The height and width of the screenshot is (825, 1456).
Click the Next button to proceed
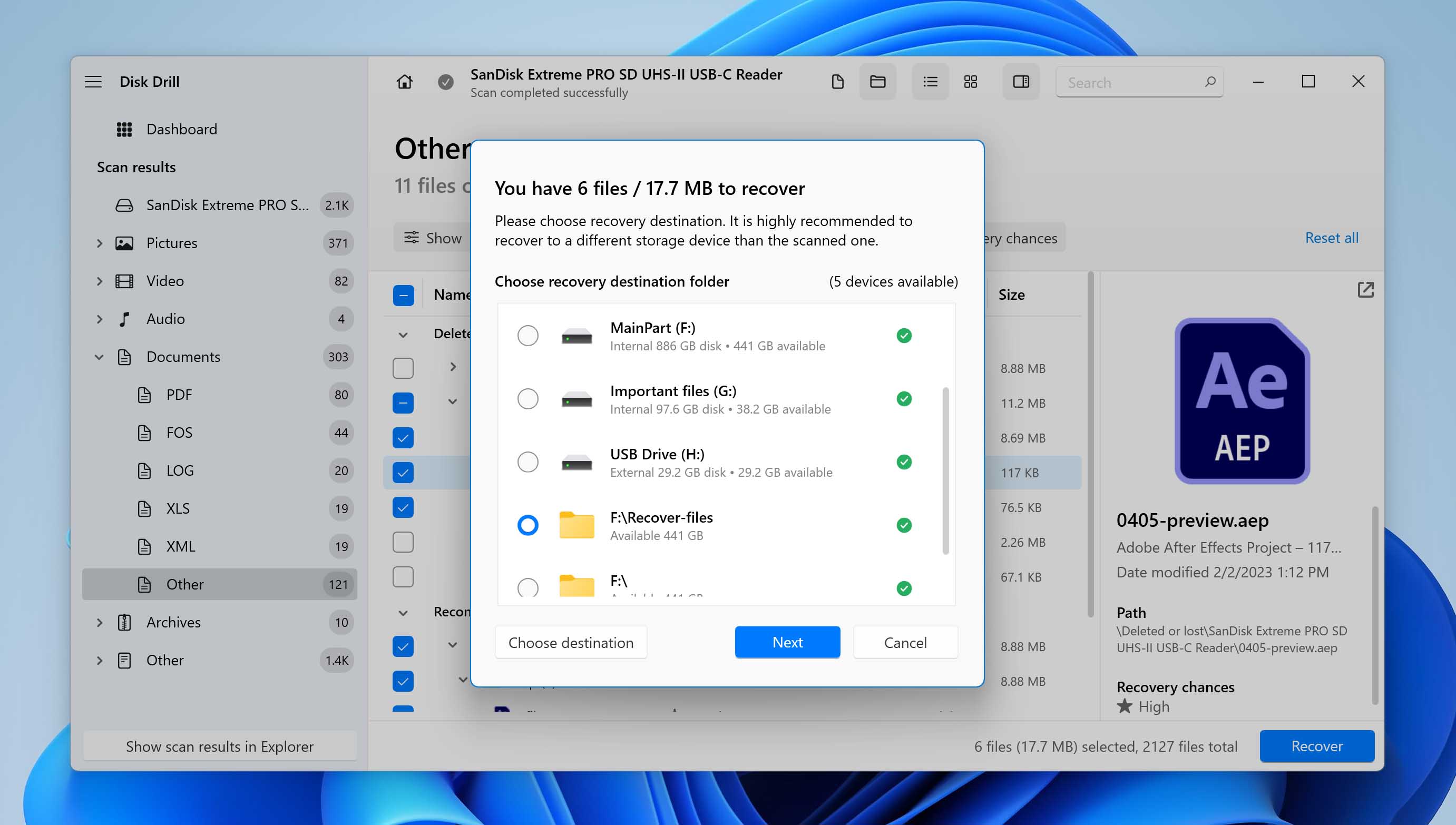coord(788,642)
